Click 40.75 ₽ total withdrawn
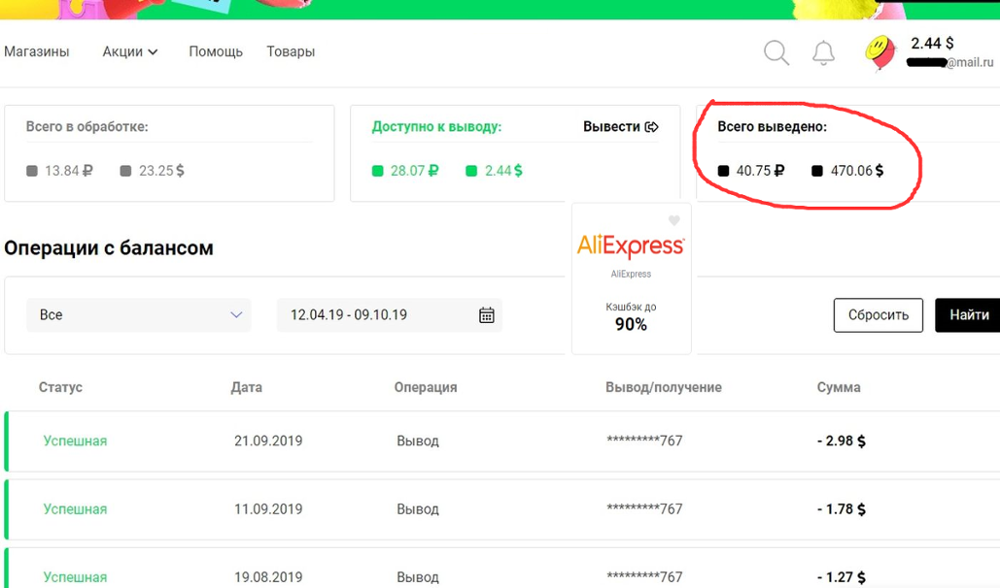 click(x=760, y=171)
